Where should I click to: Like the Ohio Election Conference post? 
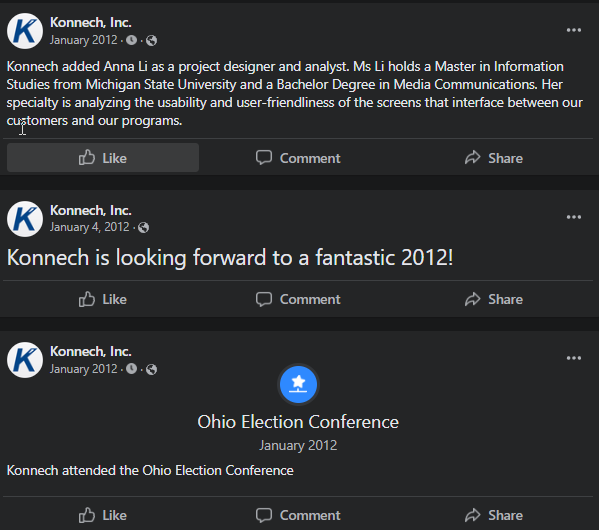tap(103, 515)
